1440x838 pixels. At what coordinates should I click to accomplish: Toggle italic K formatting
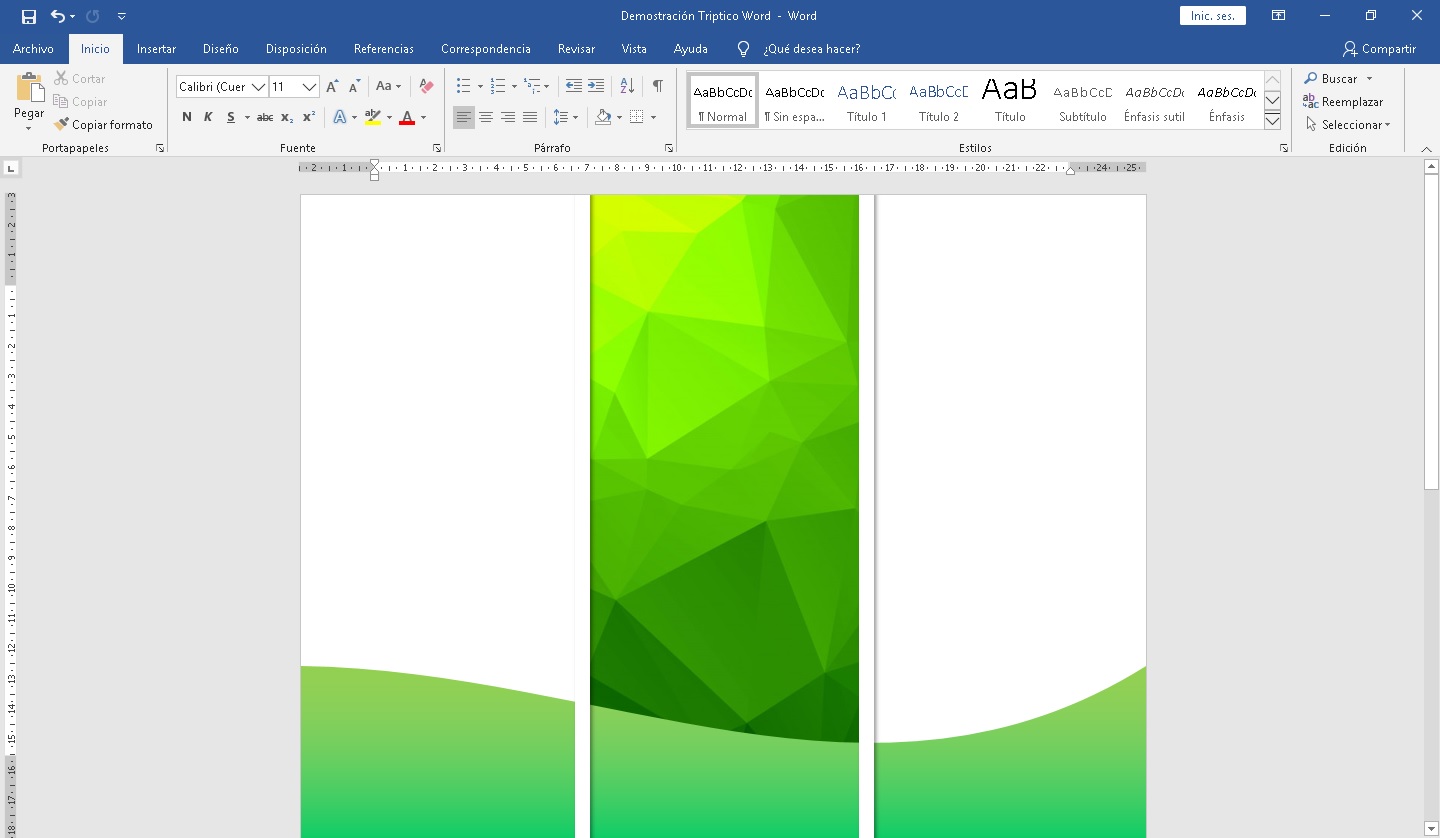coord(208,117)
